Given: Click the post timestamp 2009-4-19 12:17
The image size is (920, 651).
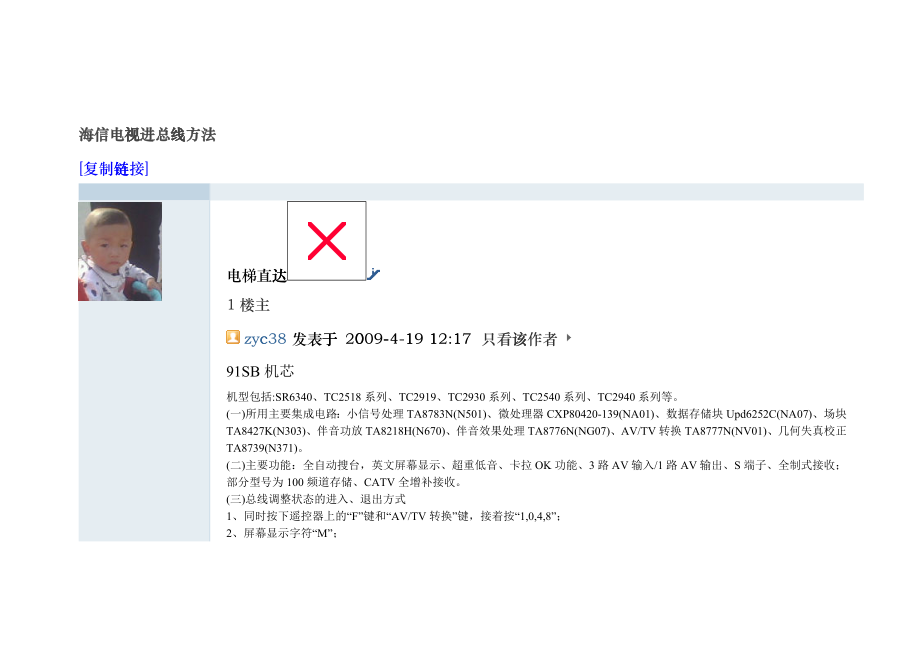Looking at the screenshot, I should 408,339.
